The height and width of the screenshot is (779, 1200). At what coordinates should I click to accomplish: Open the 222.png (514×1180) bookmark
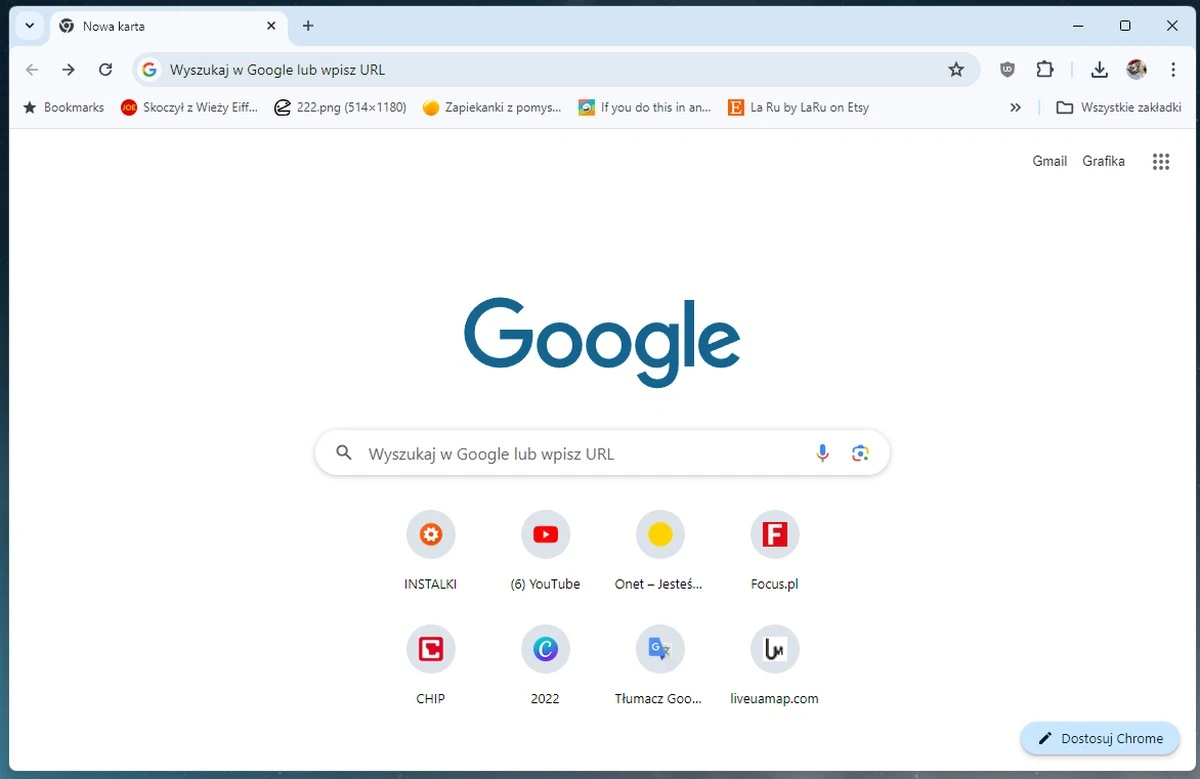pos(340,107)
